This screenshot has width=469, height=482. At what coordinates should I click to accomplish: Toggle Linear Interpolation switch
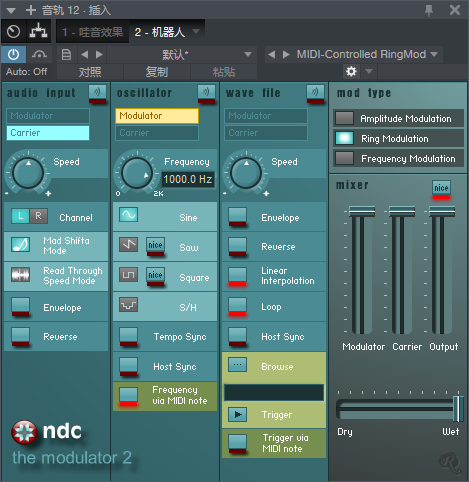click(237, 277)
